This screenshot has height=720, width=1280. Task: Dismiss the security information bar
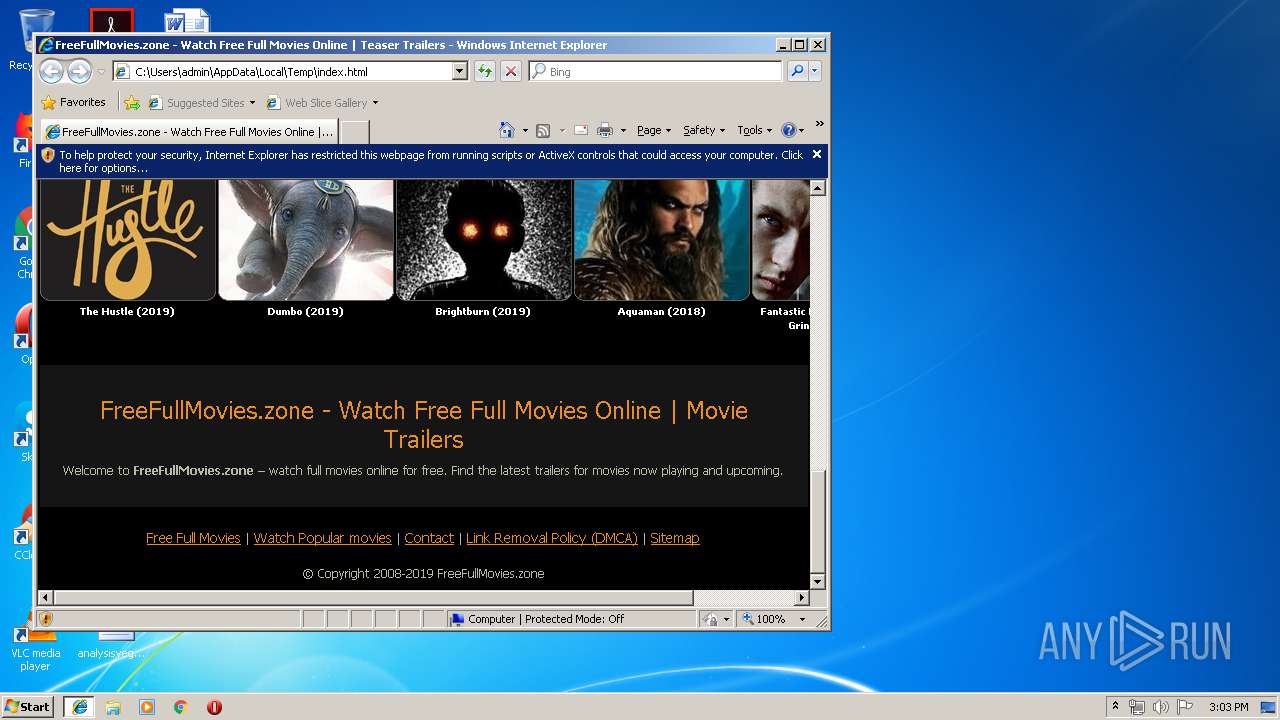[817, 154]
